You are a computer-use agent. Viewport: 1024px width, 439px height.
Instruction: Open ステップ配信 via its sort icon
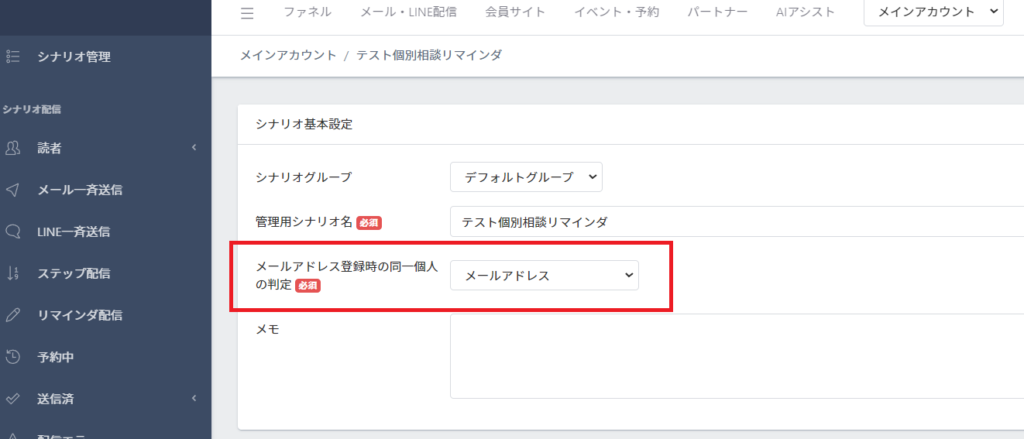pos(13,273)
